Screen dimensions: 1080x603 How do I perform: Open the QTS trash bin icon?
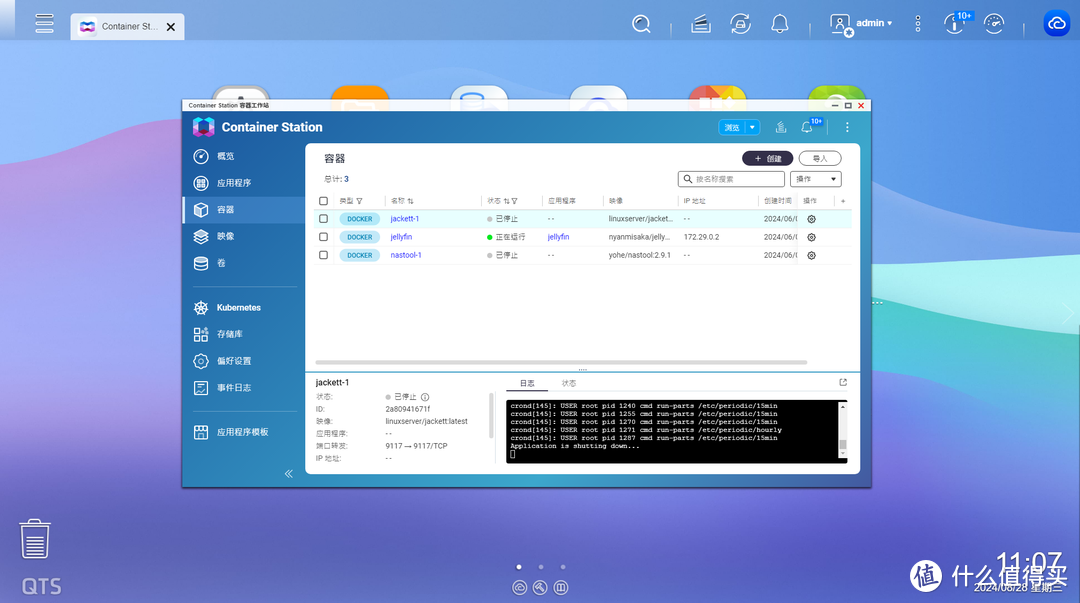[35, 539]
